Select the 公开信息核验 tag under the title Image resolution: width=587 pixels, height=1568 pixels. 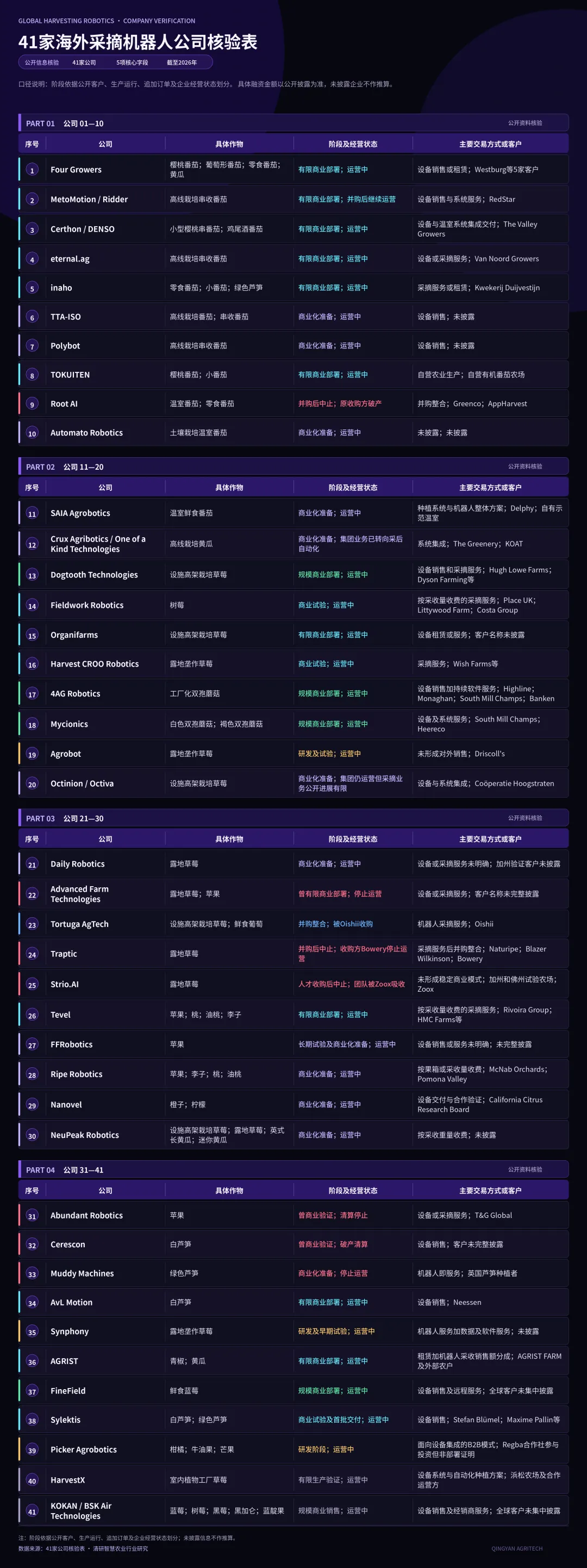tap(42, 62)
